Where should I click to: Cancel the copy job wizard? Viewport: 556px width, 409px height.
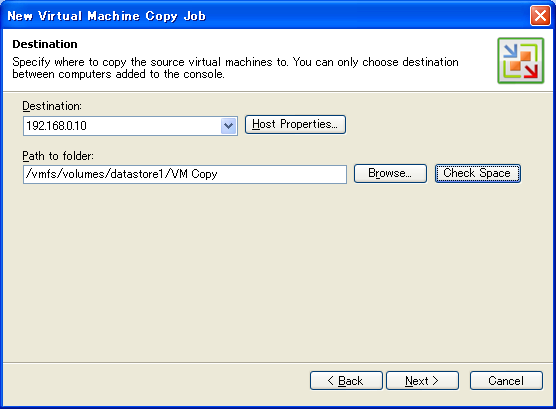(506, 381)
